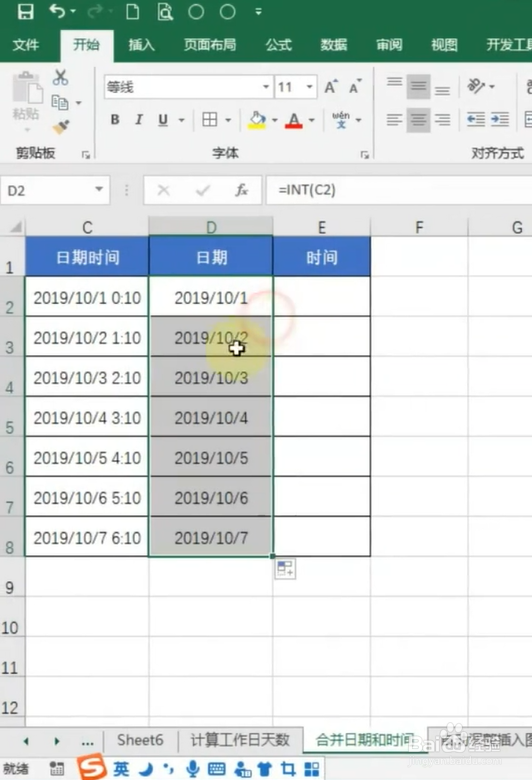532x780 pixels.
Task: Open the Copy options dropdown arrow
Action: coord(79,103)
